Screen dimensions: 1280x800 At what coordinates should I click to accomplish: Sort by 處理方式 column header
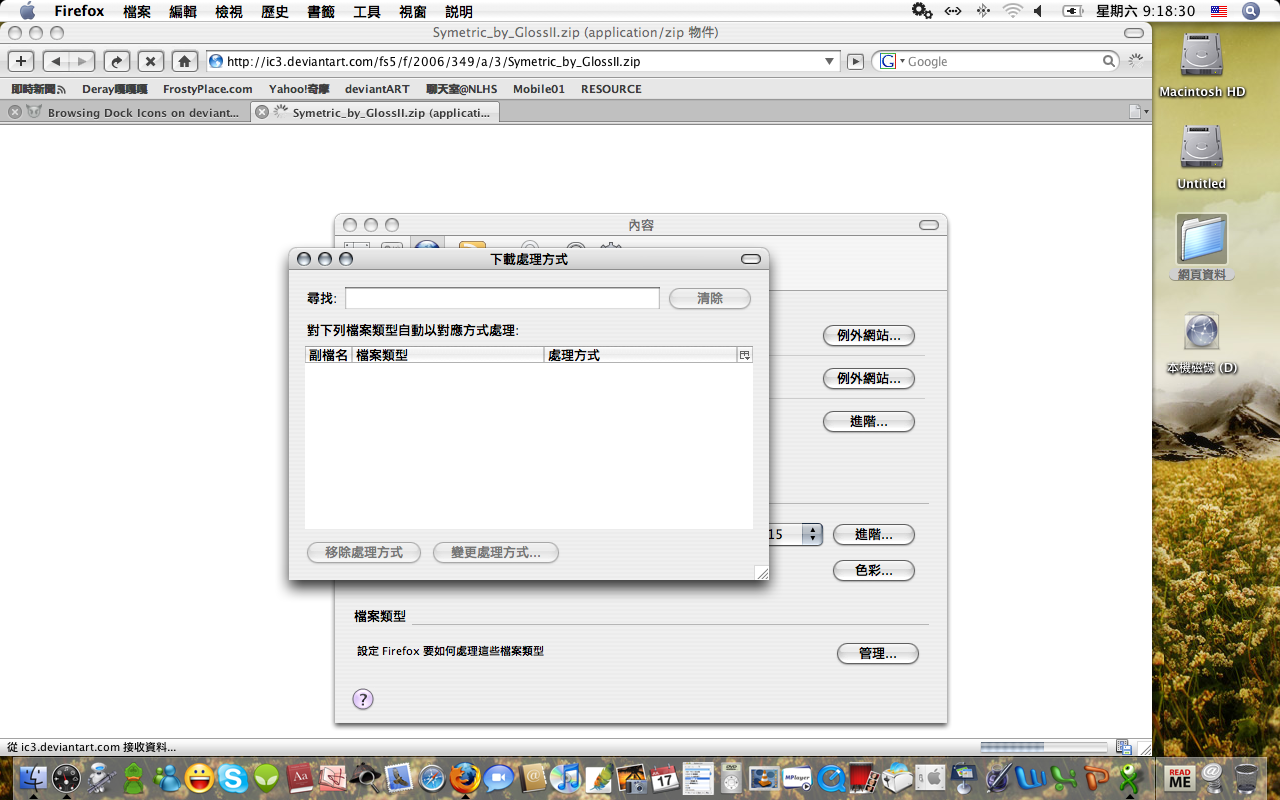point(640,355)
